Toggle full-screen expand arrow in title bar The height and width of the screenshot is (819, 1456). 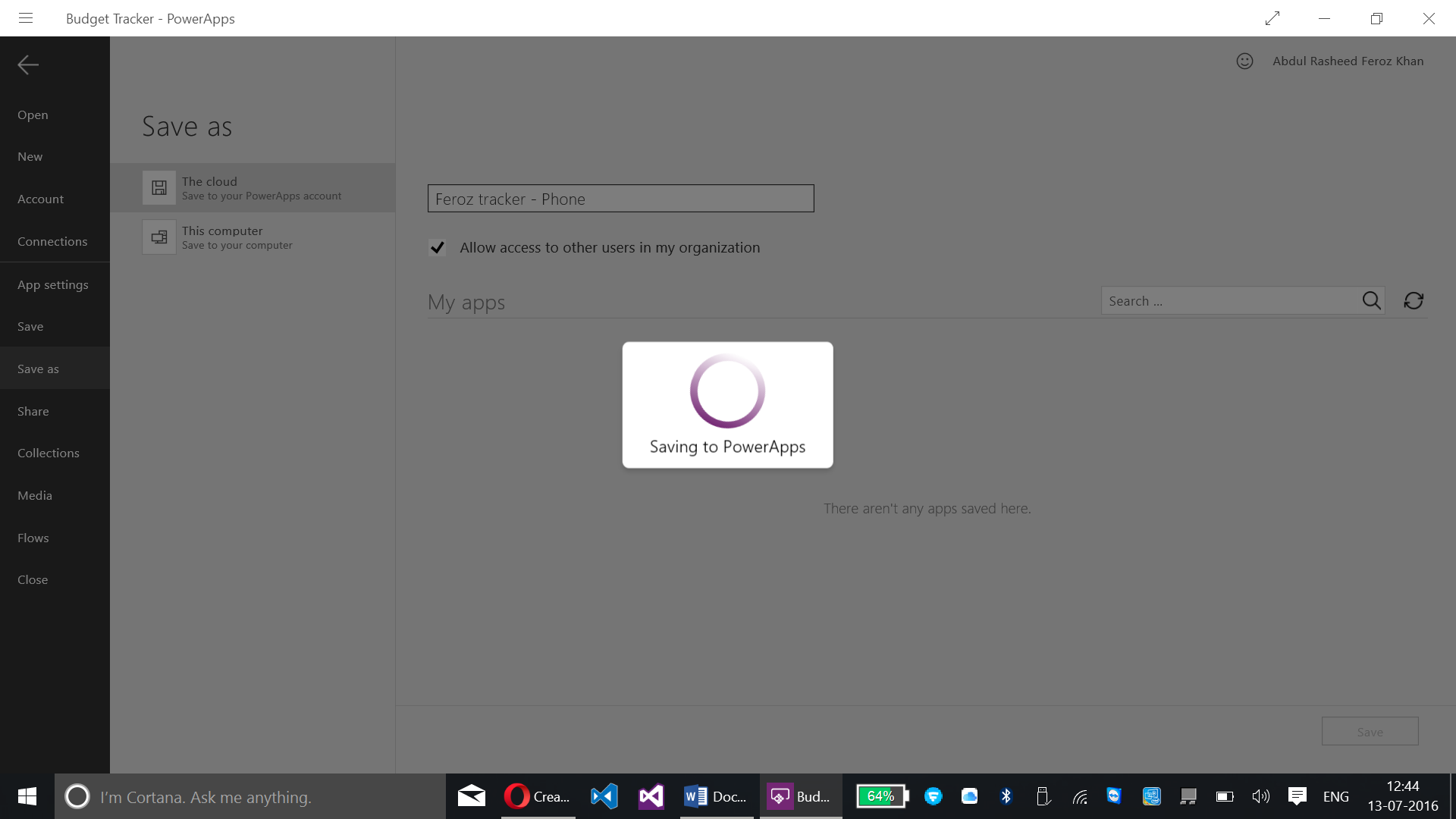pyautogui.click(x=1272, y=18)
